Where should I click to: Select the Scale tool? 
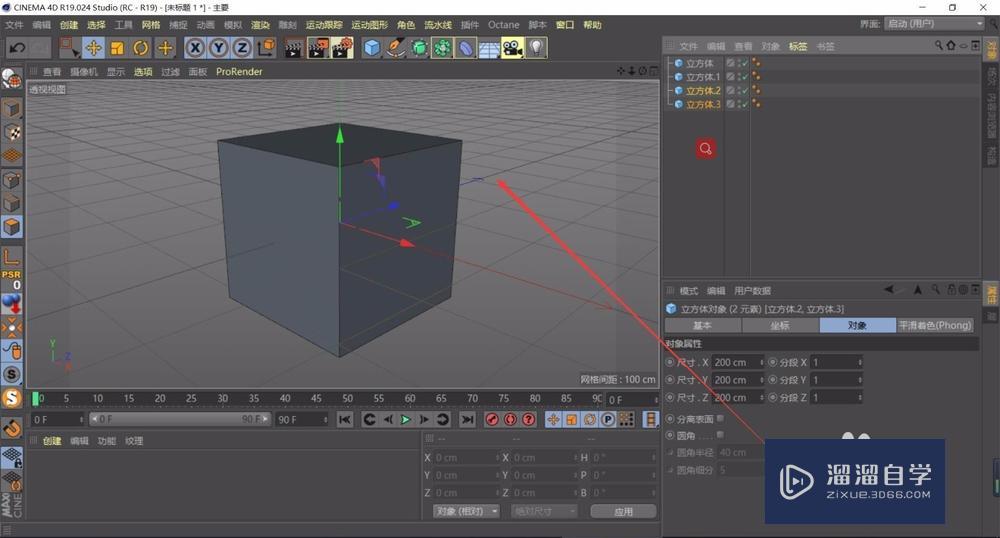click(117, 48)
